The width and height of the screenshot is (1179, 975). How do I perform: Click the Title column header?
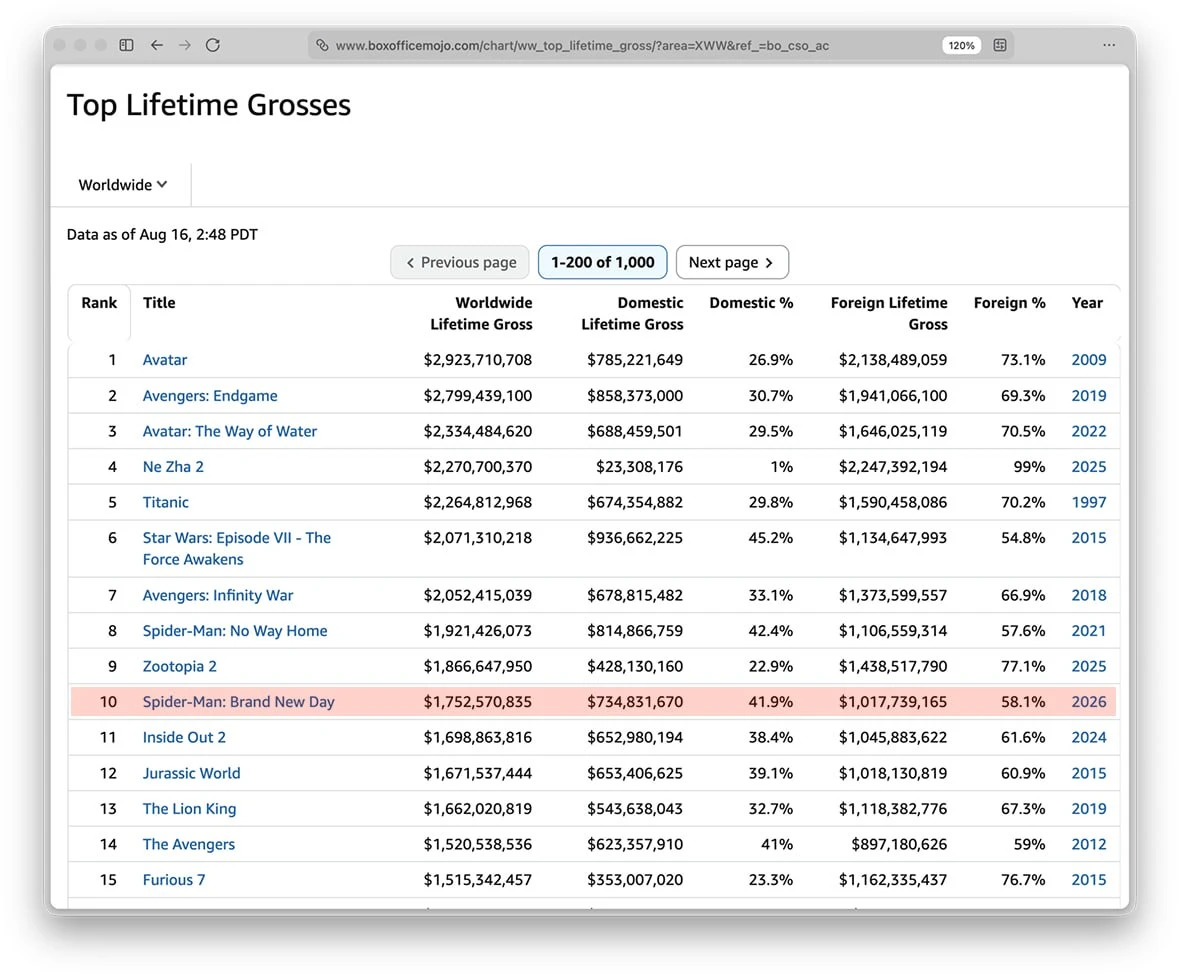[x=159, y=303]
